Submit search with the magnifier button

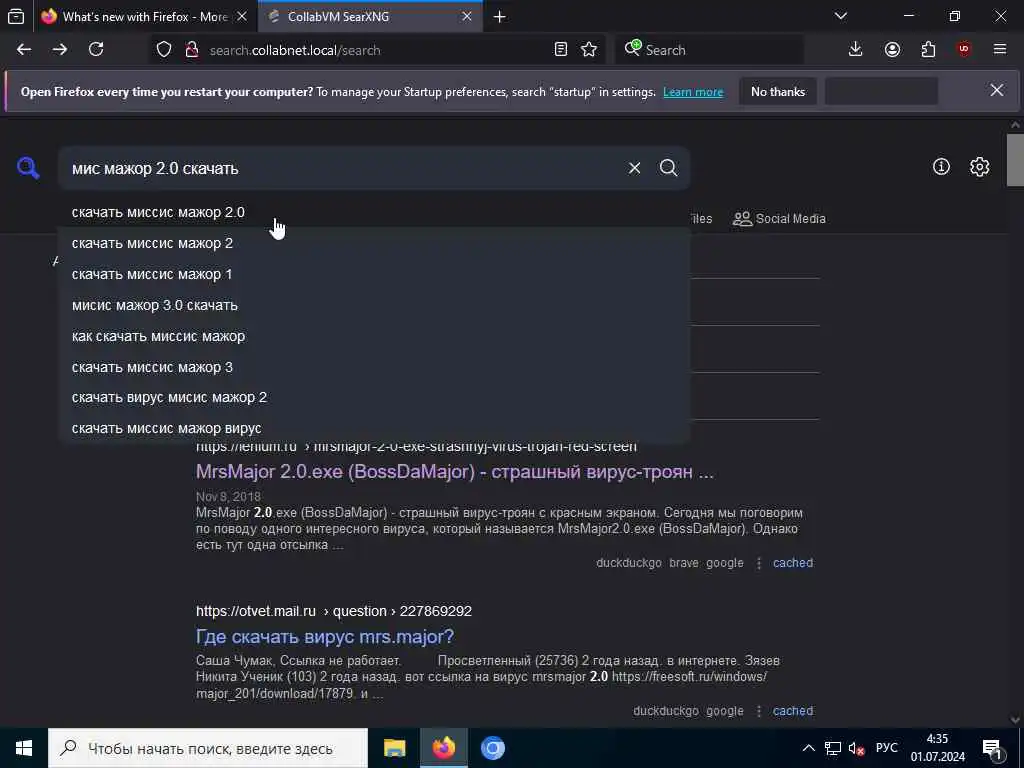668,168
